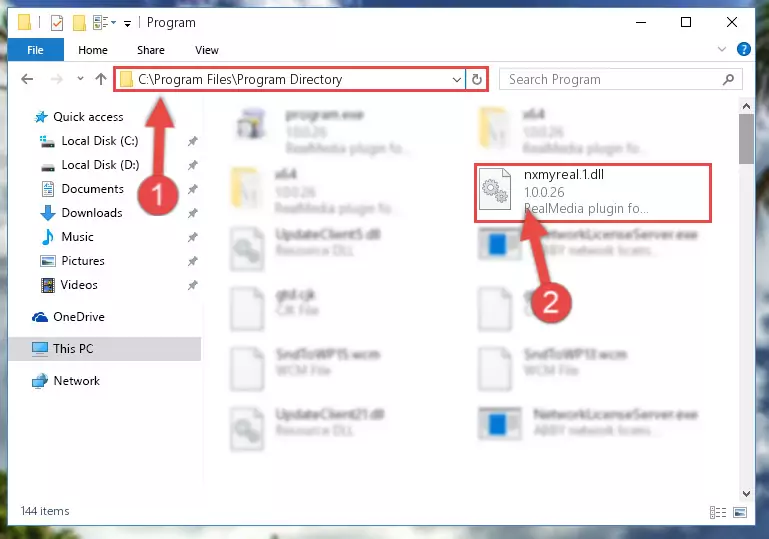Unpin Documents from Quick access
Image resolution: width=769 pixels, height=539 pixels.
(193, 189)
